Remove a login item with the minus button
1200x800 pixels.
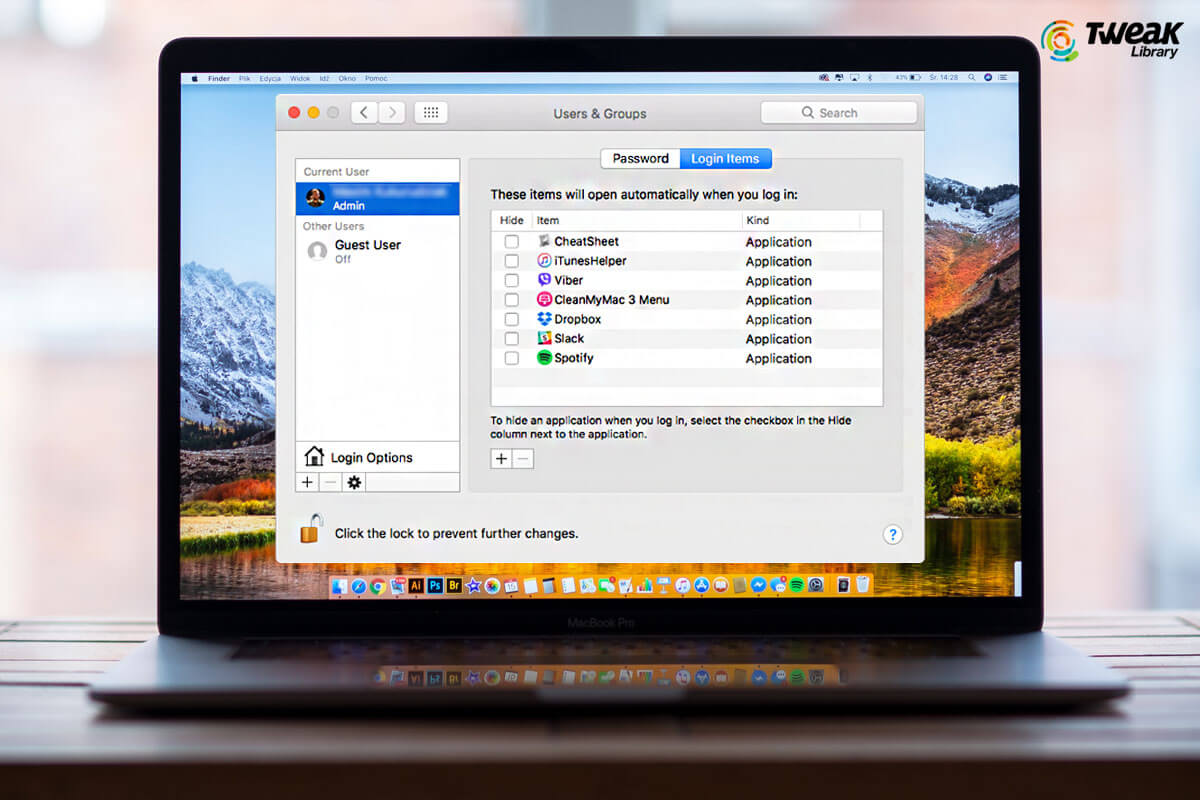(x=522, y=458)
